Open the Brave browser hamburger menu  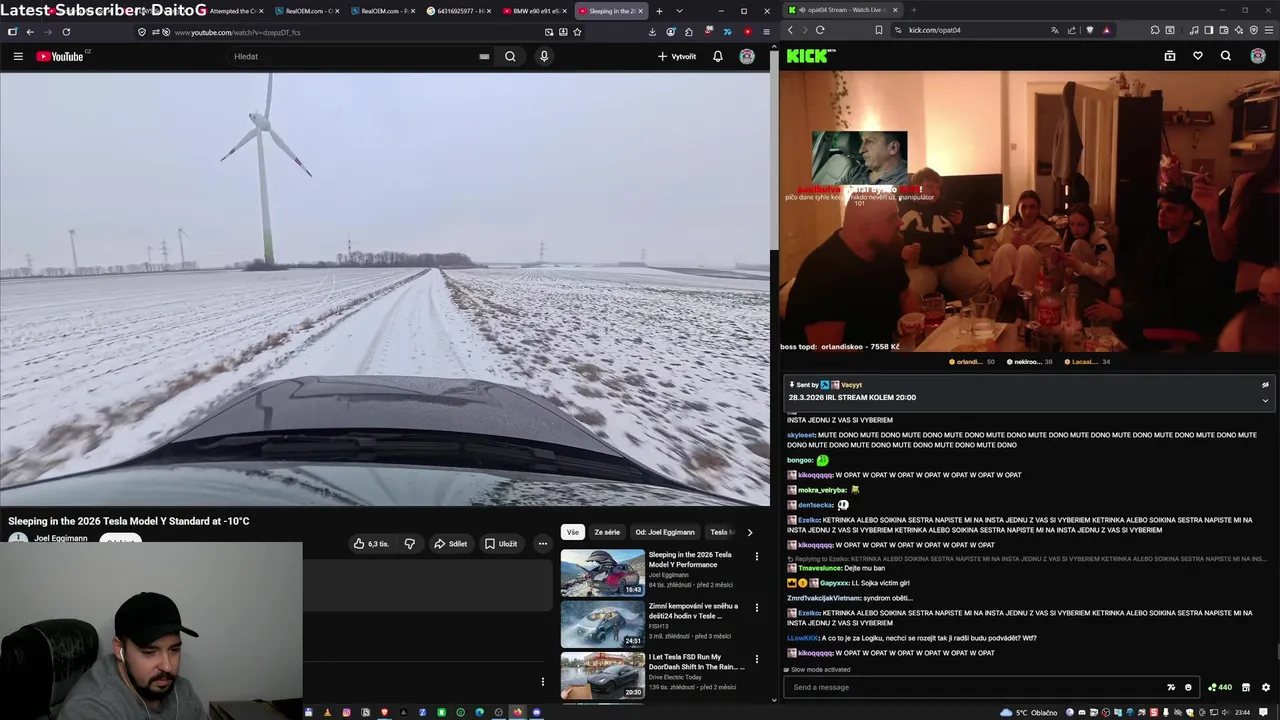[1269, 30]
